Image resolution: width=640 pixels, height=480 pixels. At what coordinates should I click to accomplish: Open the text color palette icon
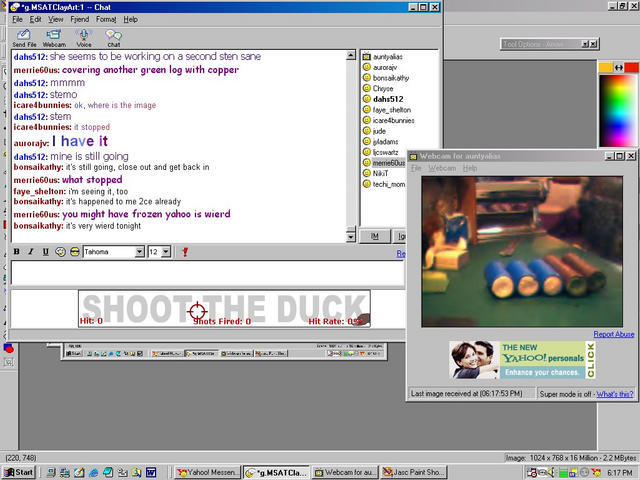tap(60, 252)
